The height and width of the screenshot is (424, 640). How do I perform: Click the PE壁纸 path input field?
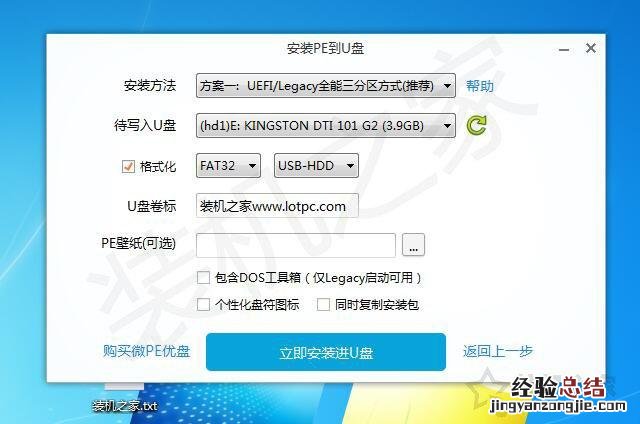coord(296,245)
